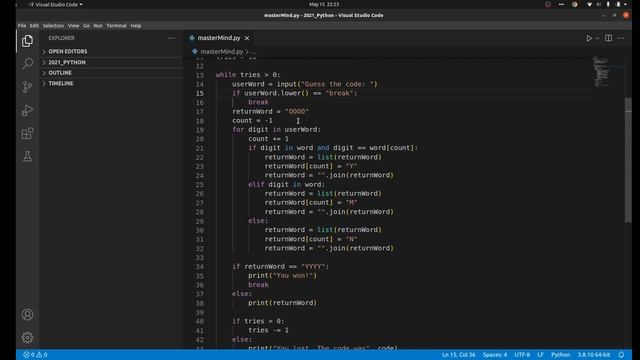
Task: Open the Testing flask view
Action: tap(27, 156)
